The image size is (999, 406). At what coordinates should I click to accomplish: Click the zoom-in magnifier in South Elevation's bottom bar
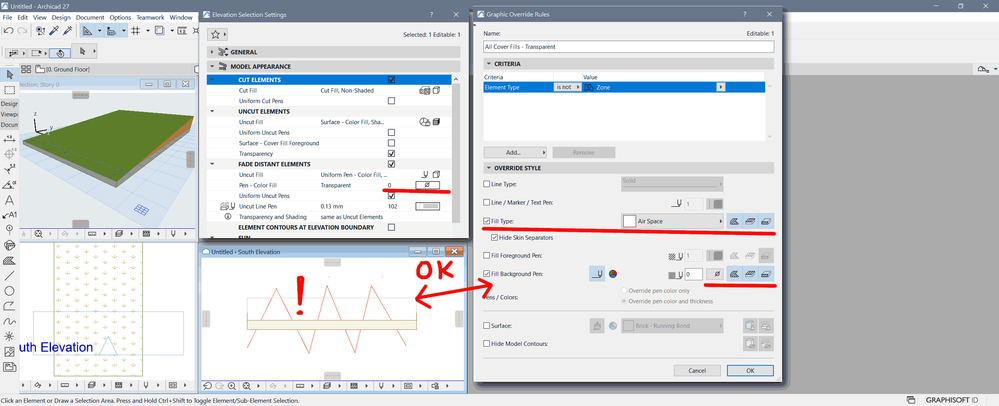pyautogui.click(x=231, y=386)
